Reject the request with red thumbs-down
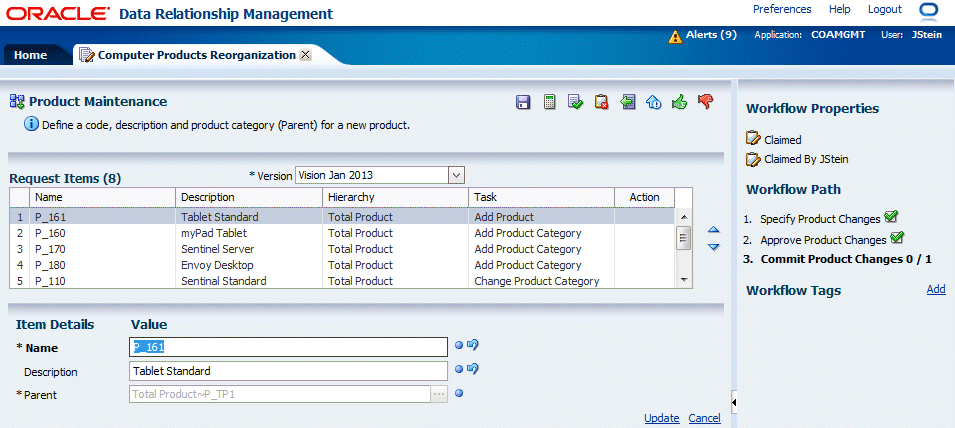Image resolution: width=955 pixels, height=428 pixels. pos(706,101)
